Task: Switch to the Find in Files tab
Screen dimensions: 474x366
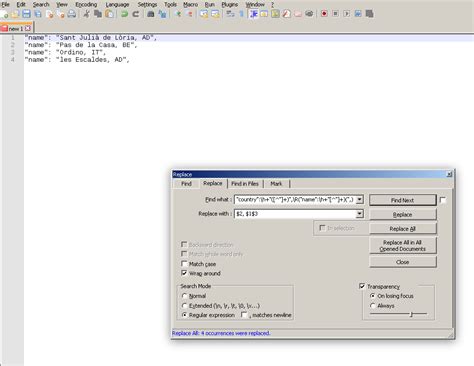Action: tap(245, 184)
